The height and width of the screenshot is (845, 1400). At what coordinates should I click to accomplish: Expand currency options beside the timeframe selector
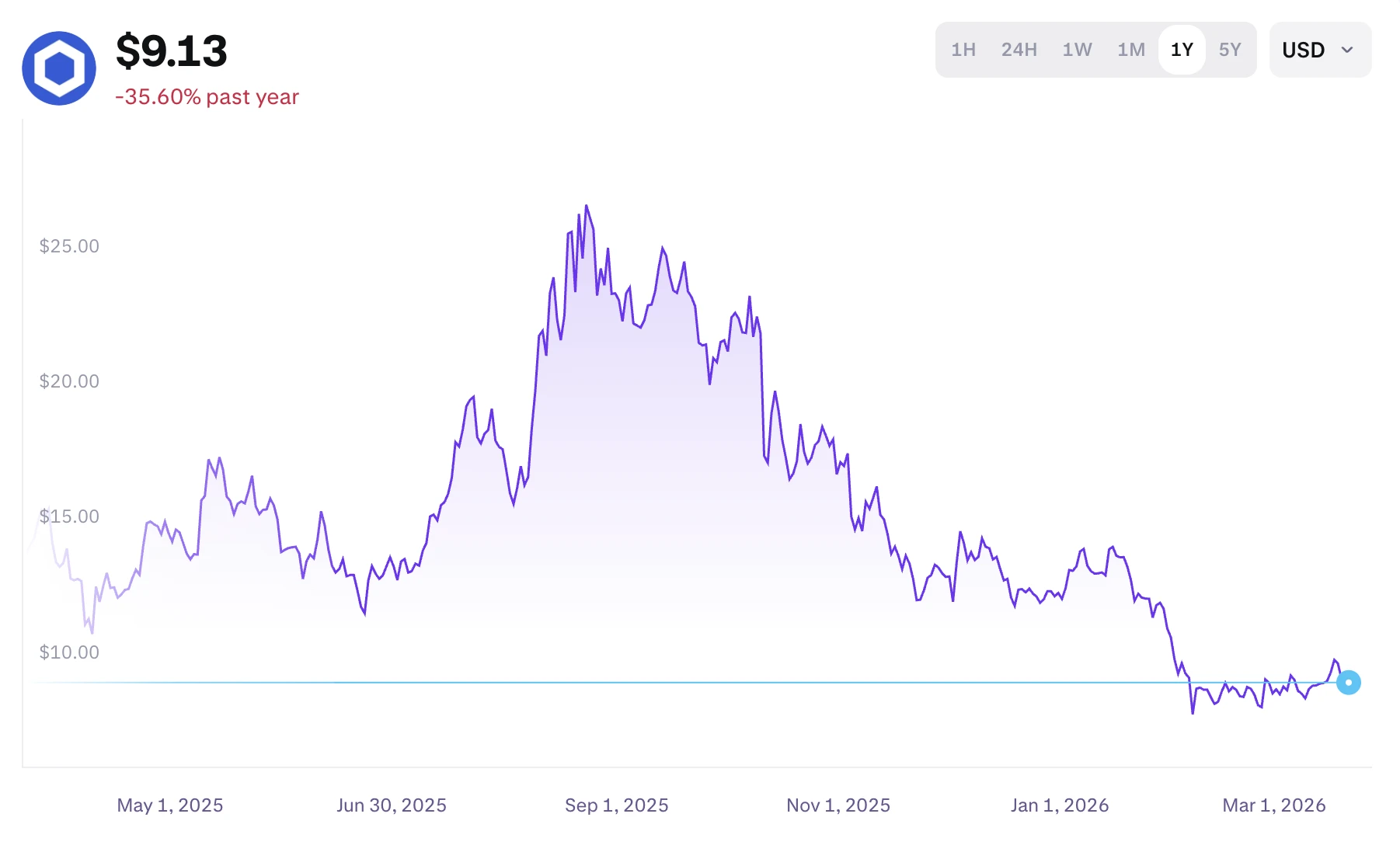coord(1319,50)
